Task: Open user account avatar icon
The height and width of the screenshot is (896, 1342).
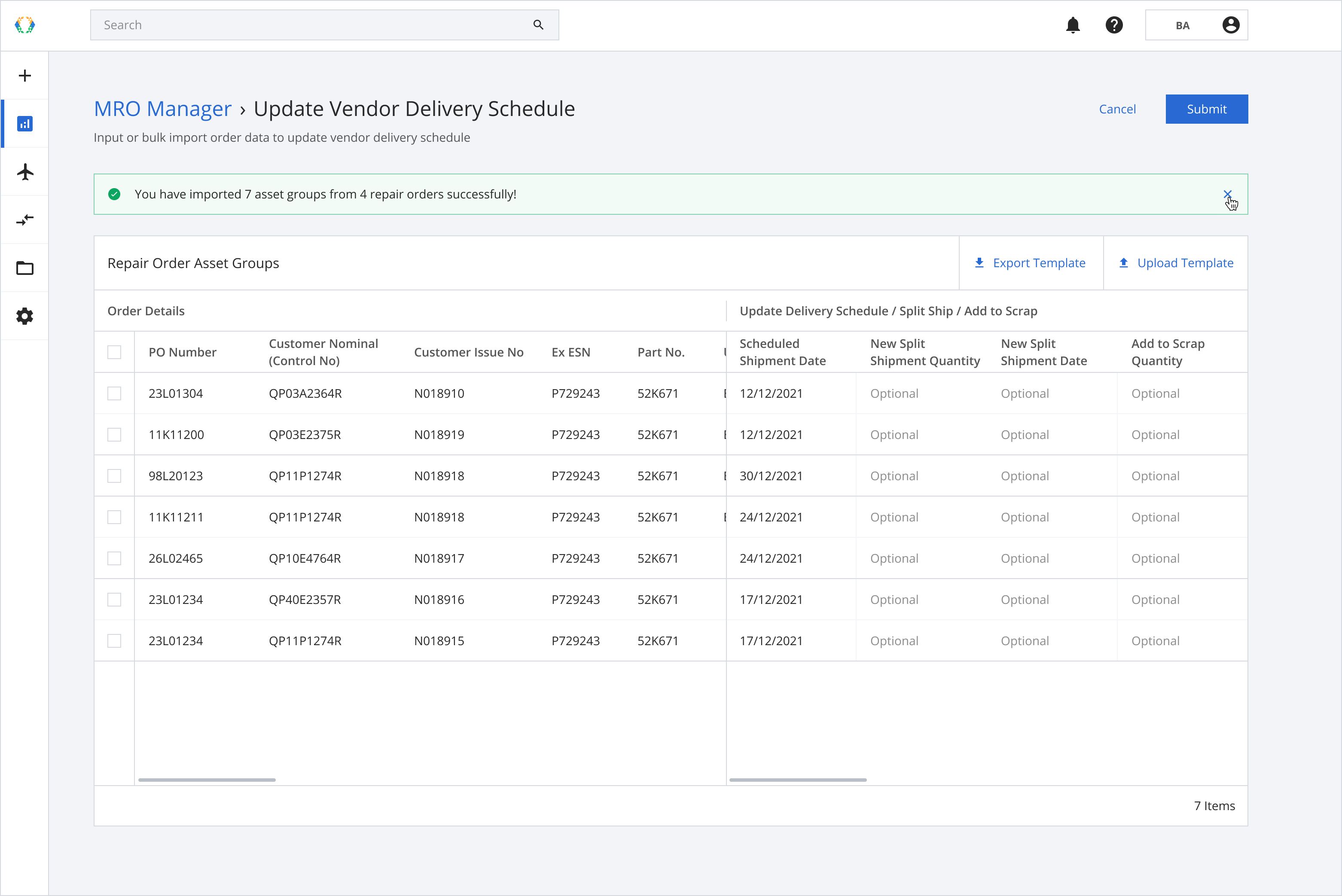Action: 1231,25
